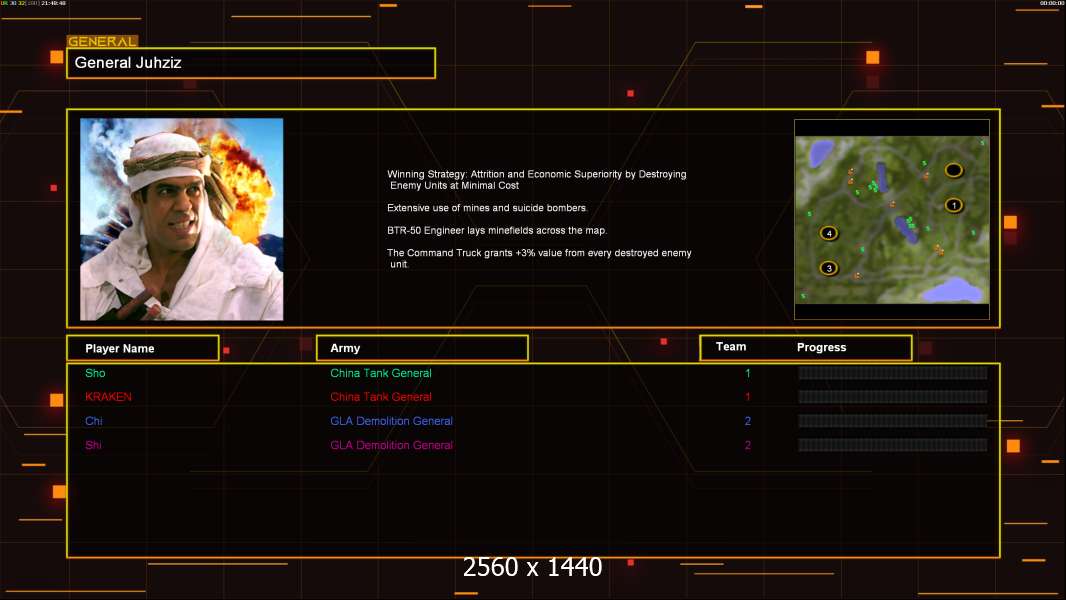This screenshot has width=1066, height=600.
Task: Select player name Chi
Action: [94, 421]
